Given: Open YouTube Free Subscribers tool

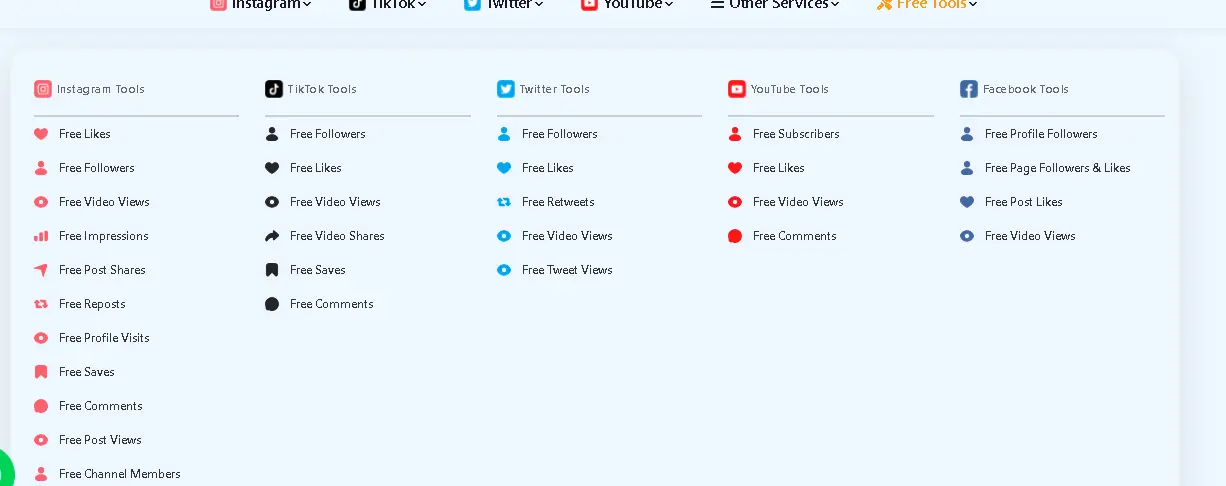Looking at the screenshot, I should click(796, 134).
